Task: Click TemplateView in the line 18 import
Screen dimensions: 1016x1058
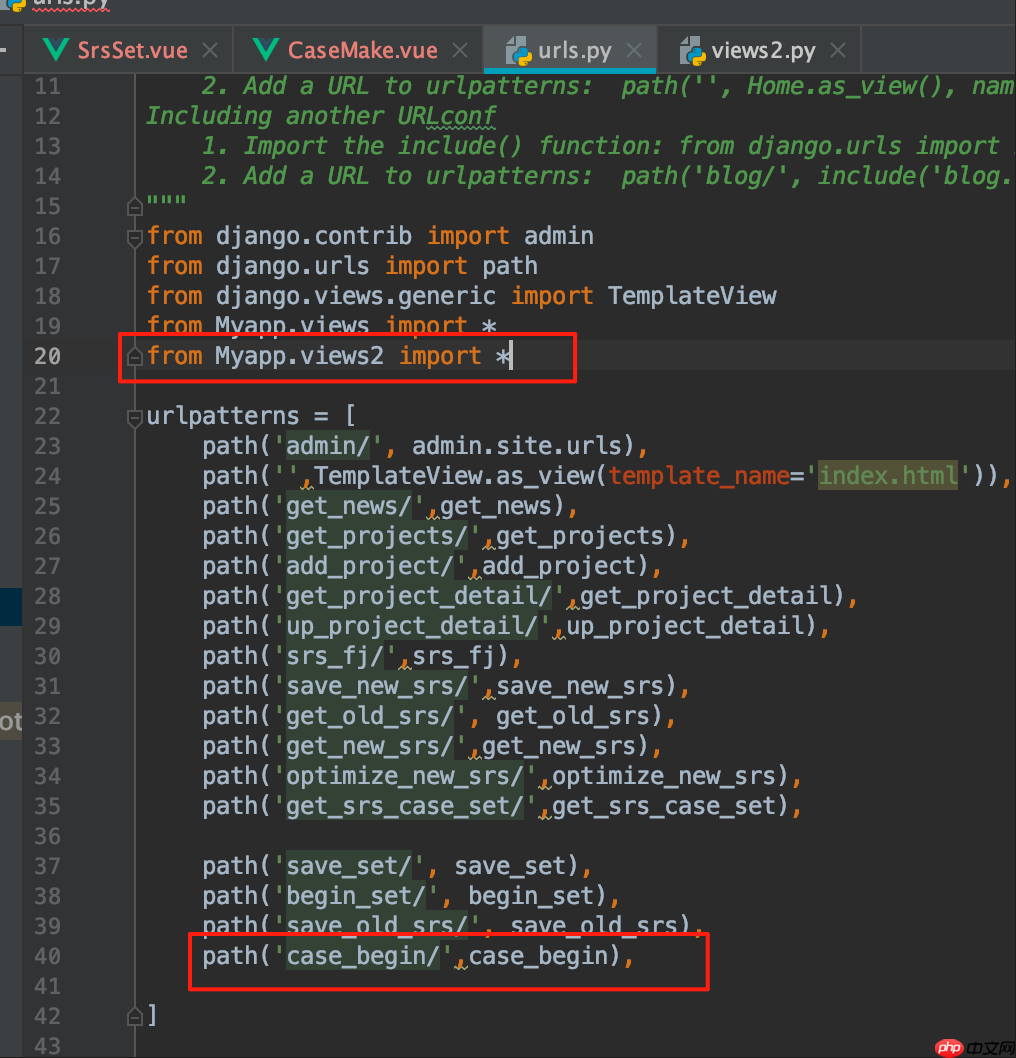Action: pos(692,296)
